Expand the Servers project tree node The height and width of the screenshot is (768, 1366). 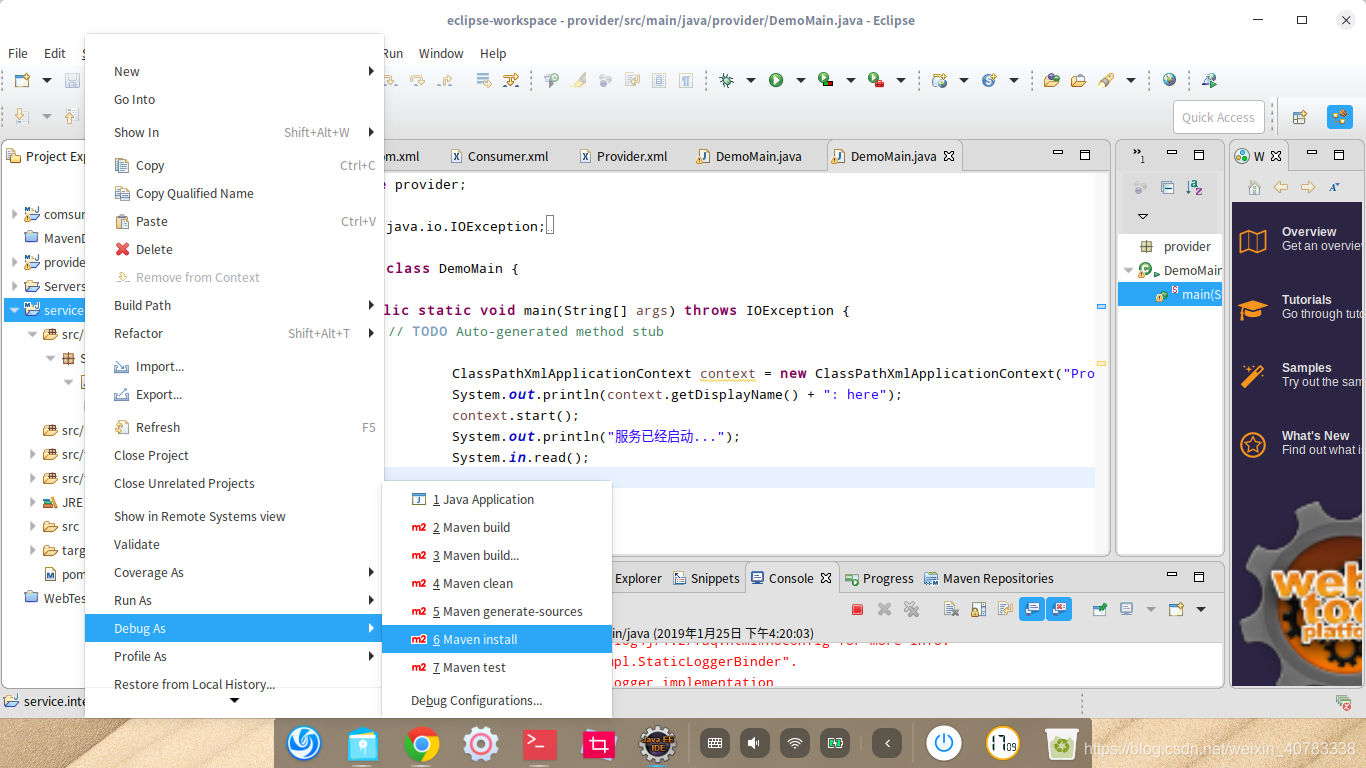coord(15,286)
